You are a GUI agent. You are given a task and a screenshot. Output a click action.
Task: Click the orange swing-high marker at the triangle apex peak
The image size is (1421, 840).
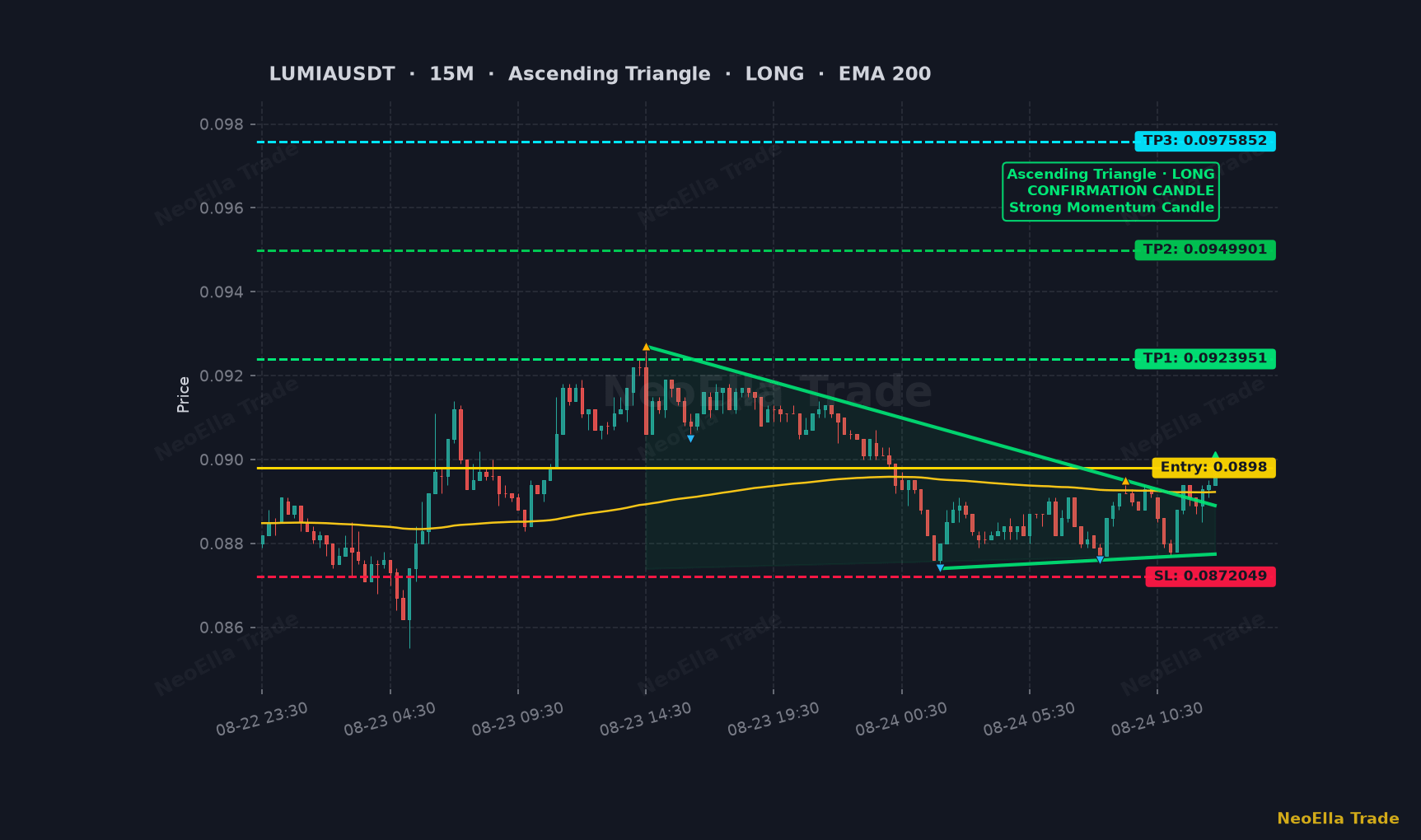(x=646, y=347)
